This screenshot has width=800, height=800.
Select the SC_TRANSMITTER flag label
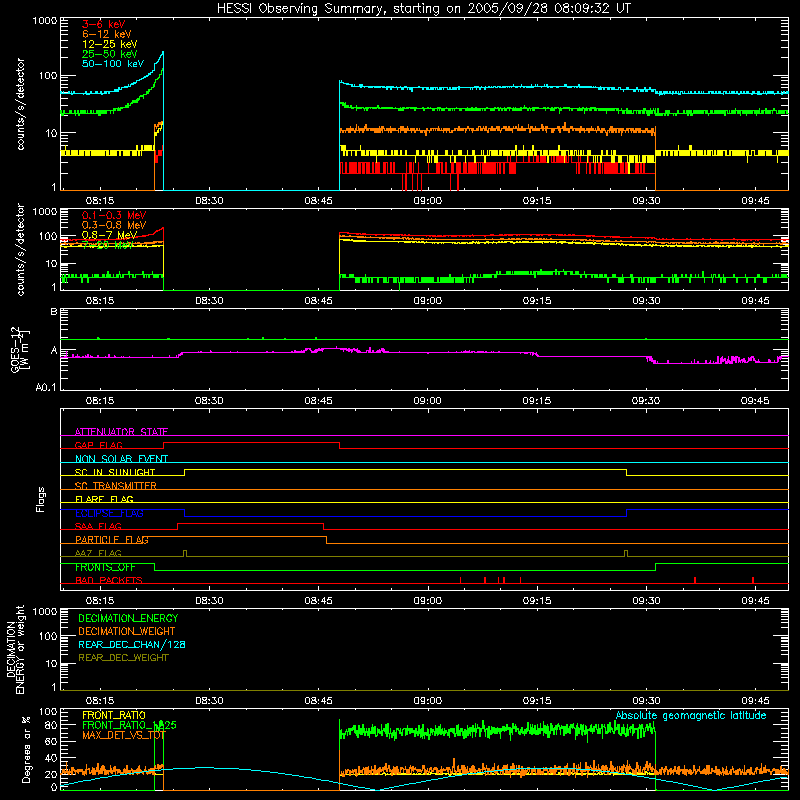pos(116,486)
